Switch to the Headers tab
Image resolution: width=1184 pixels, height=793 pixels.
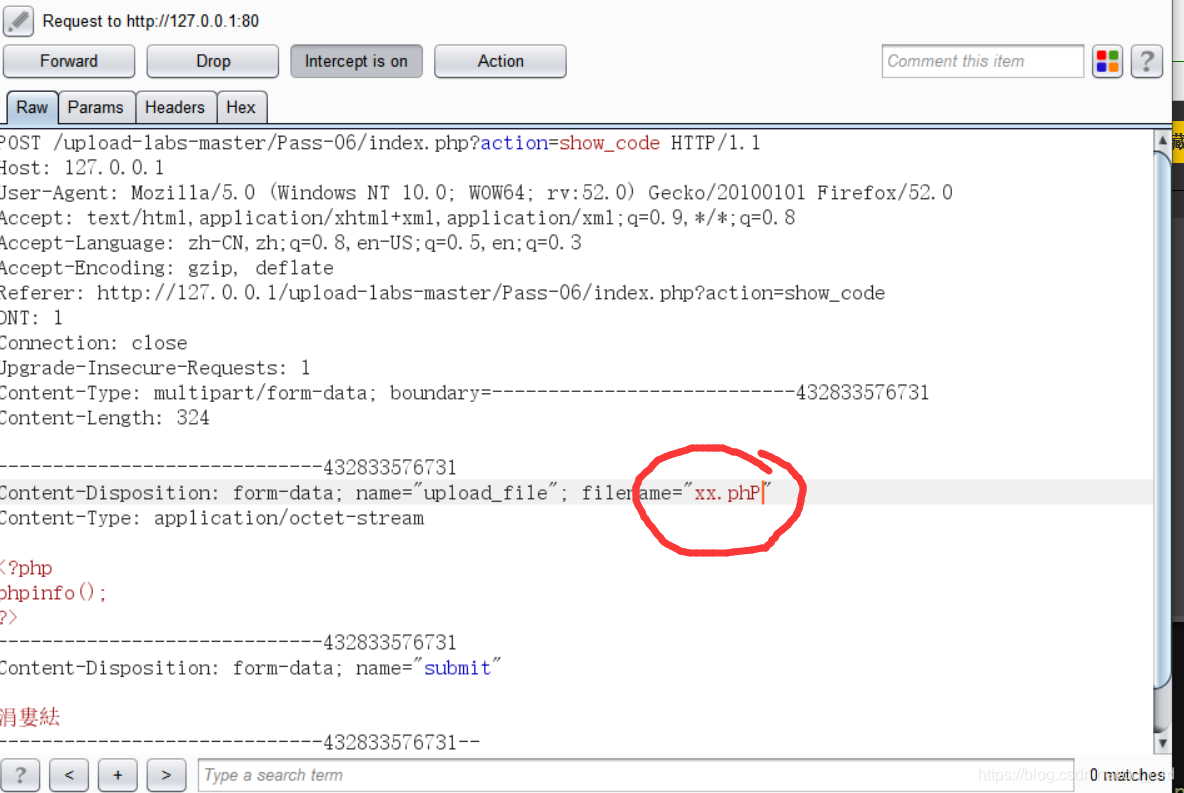[174, 107]
